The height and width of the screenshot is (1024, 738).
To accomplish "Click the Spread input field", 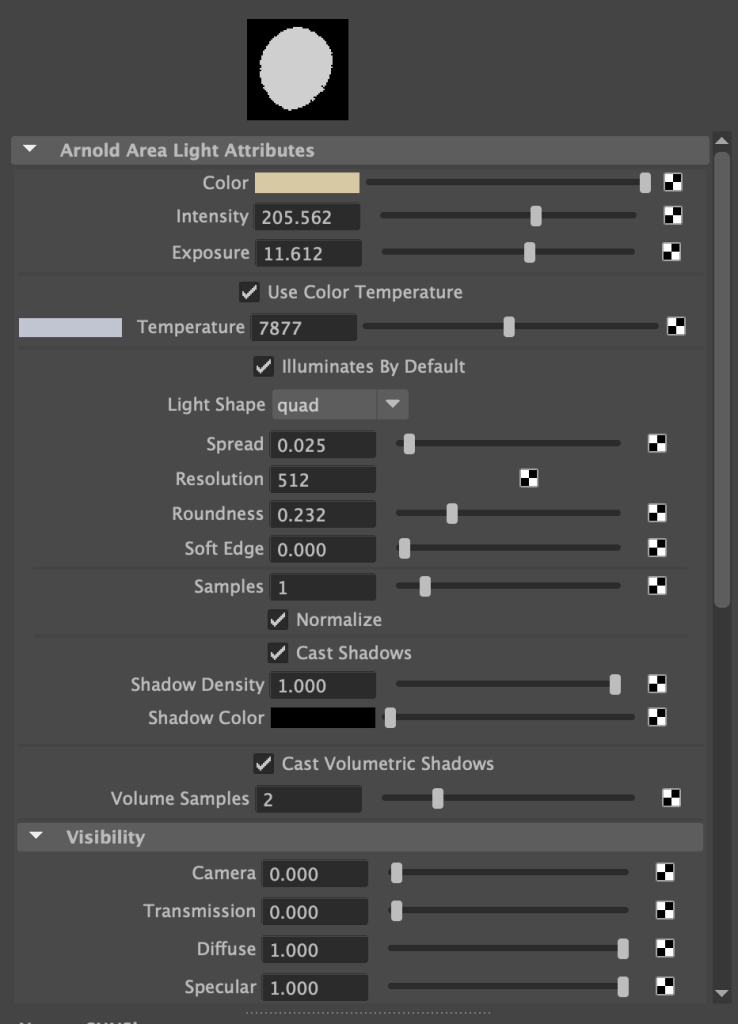I will [x=322, y=445].
